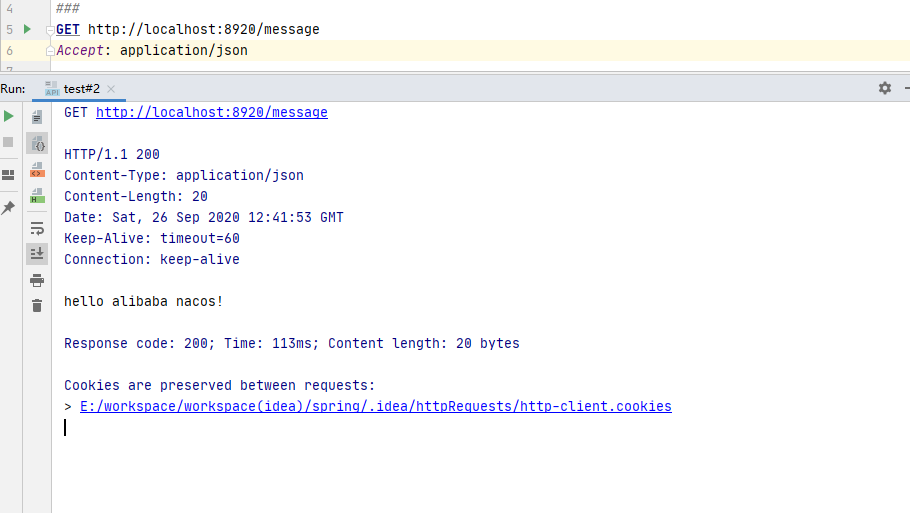Show response as plain text
Image resolution: width=910 pixels, height=513 pixels.
(37, 117)
